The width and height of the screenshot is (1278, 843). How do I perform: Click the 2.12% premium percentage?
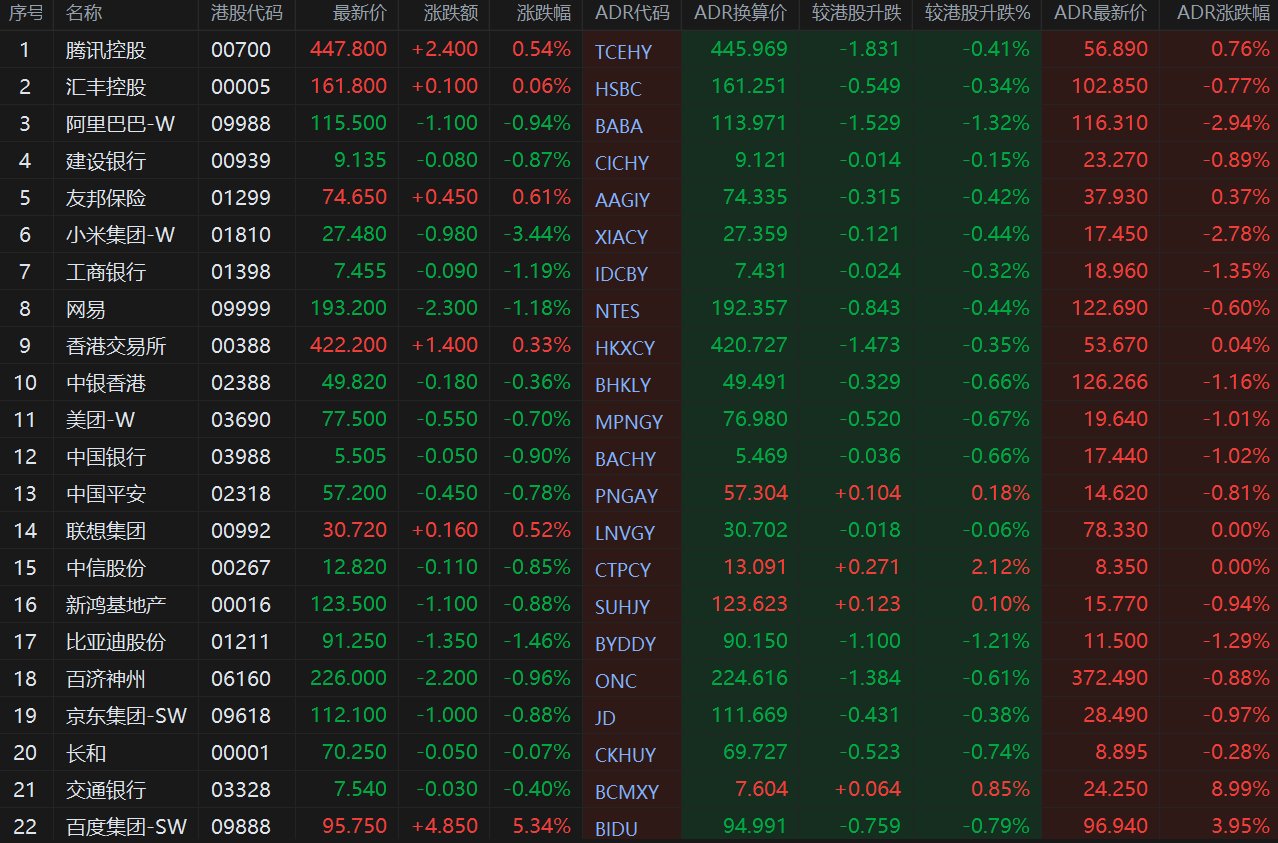(x=1001, y=568)
